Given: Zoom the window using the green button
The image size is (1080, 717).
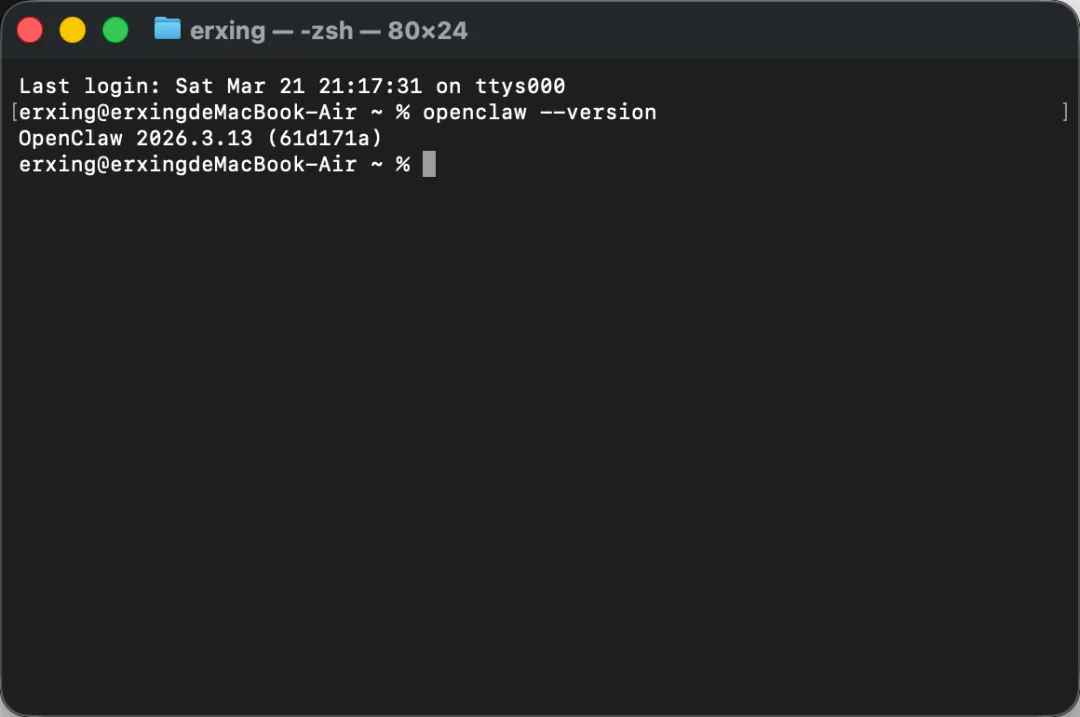Looking at the screenshot, I should click(115, 30).
